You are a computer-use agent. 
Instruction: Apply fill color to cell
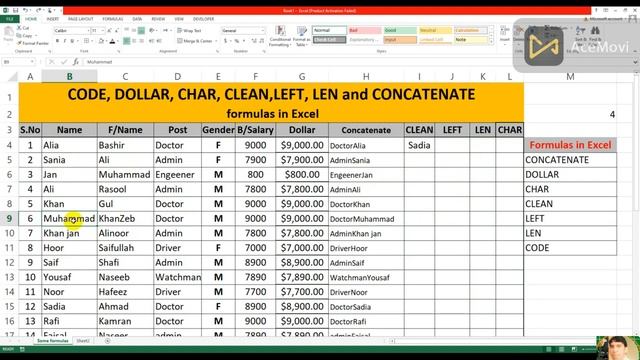click(x=101, y=41)
